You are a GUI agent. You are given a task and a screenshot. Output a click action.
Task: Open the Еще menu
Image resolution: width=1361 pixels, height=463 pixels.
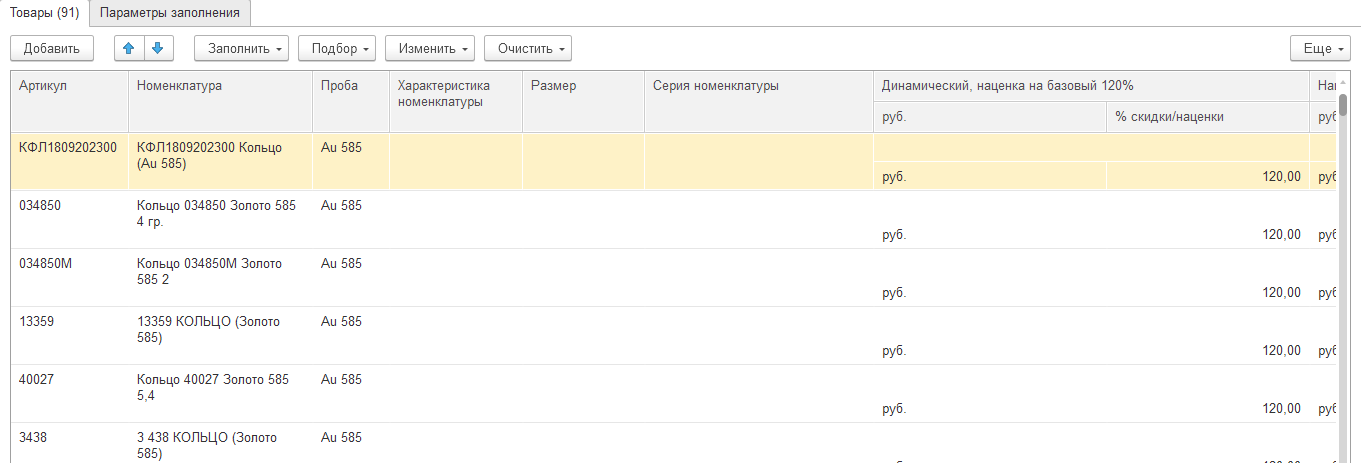(1320, 48)
